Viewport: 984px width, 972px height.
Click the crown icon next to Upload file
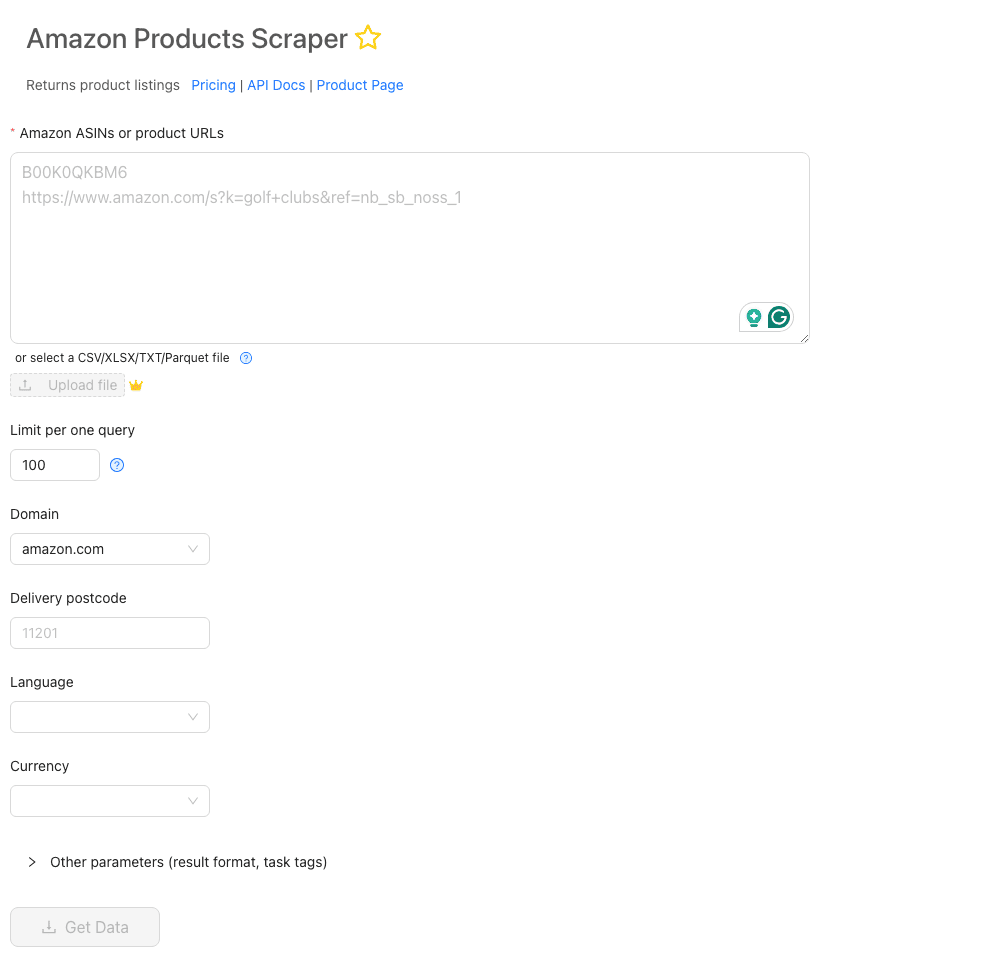tap(136, 385)
